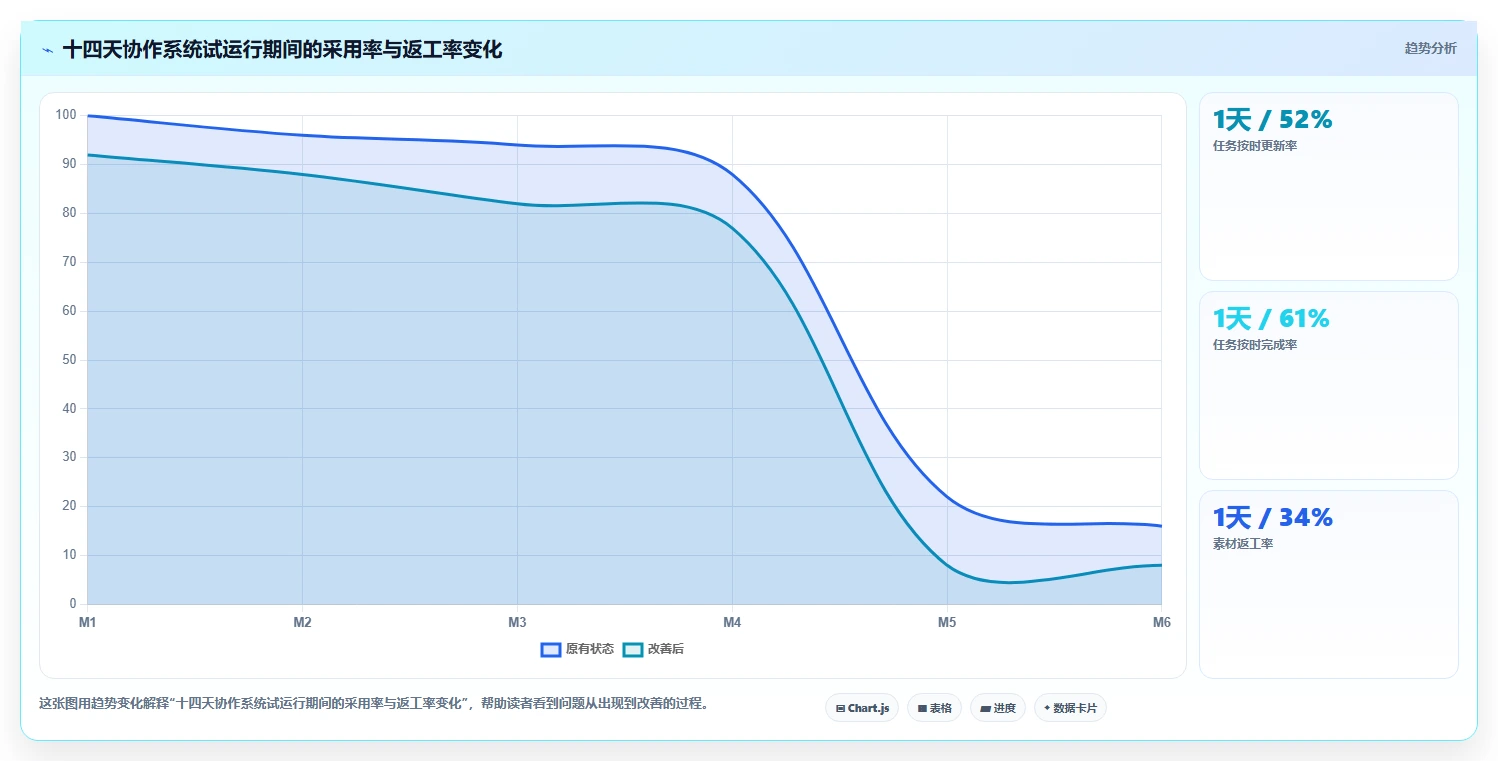Click the 0 y-axis tick label

(73, 604)
